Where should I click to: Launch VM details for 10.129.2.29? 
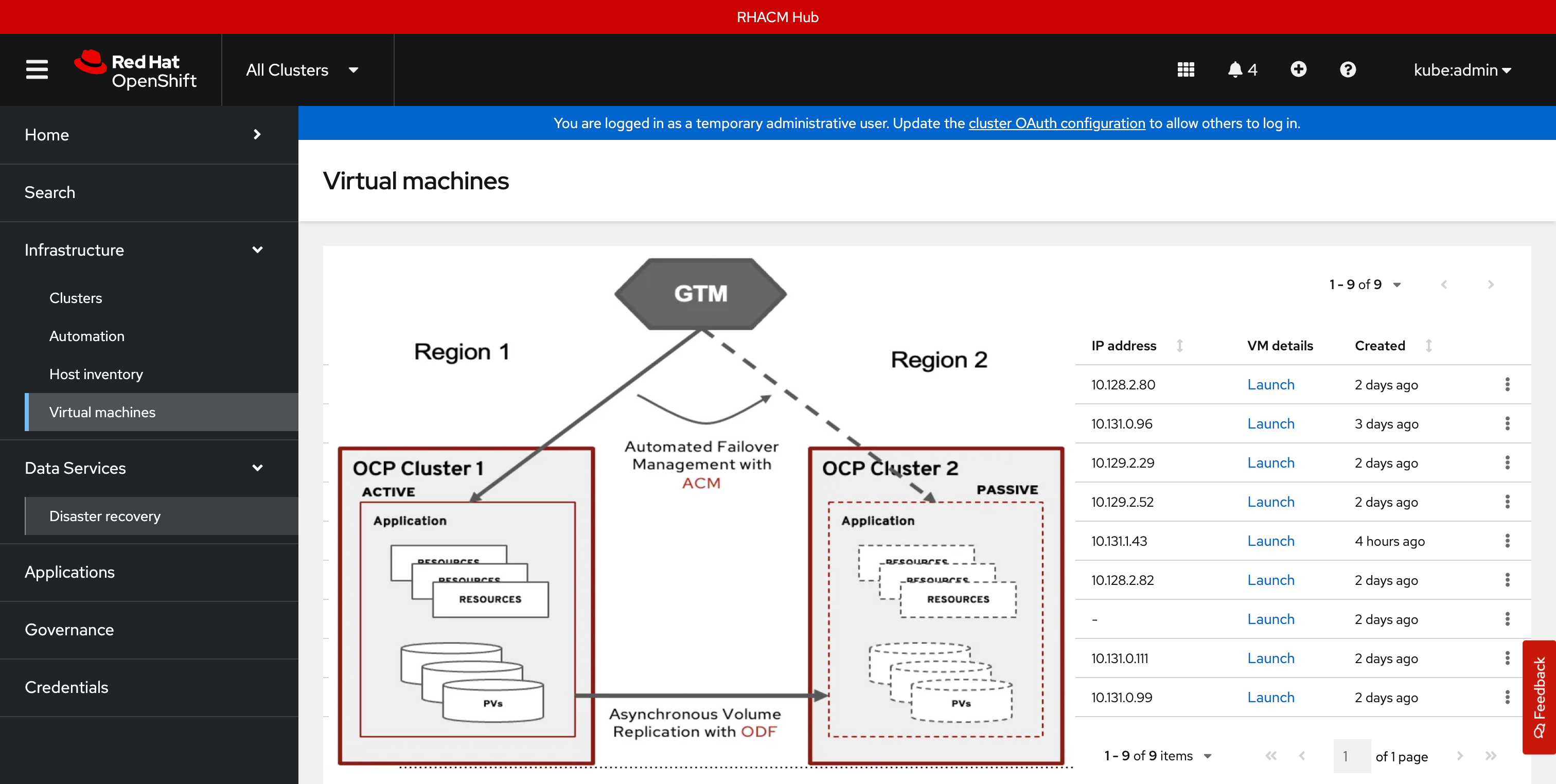[1271, 462]
